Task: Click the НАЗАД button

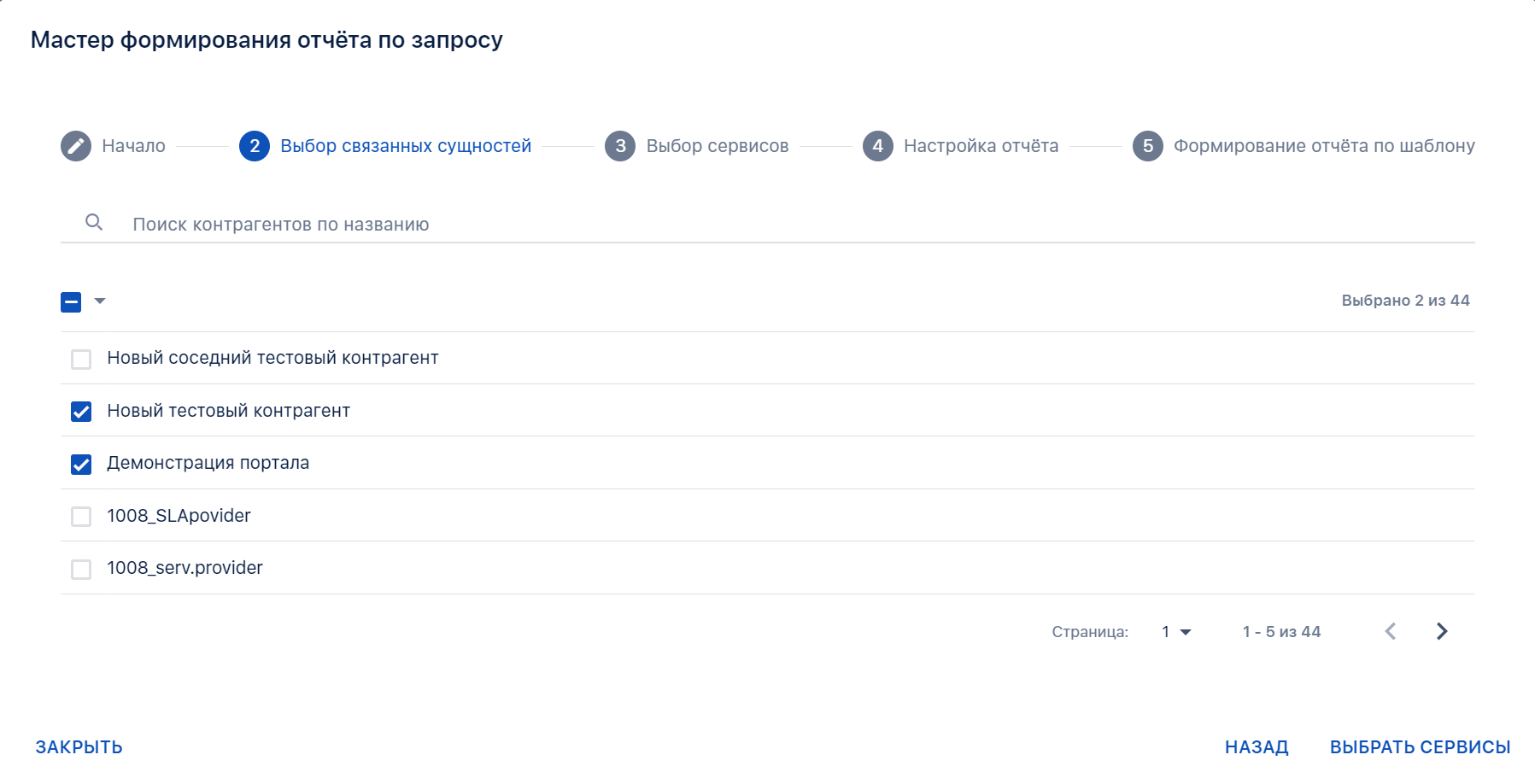Action: [1257, 747]
